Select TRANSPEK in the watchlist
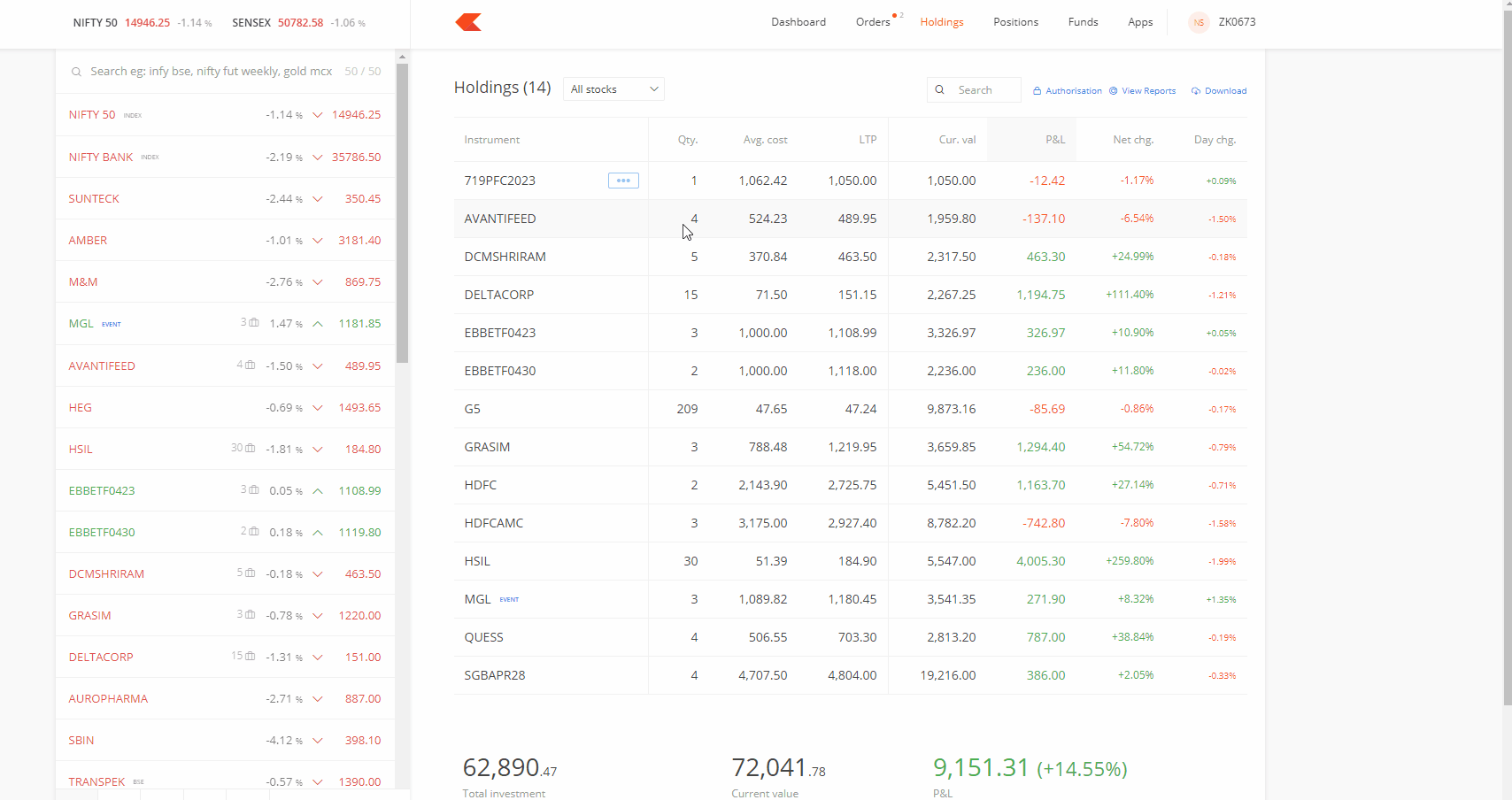 coord(96,782)
